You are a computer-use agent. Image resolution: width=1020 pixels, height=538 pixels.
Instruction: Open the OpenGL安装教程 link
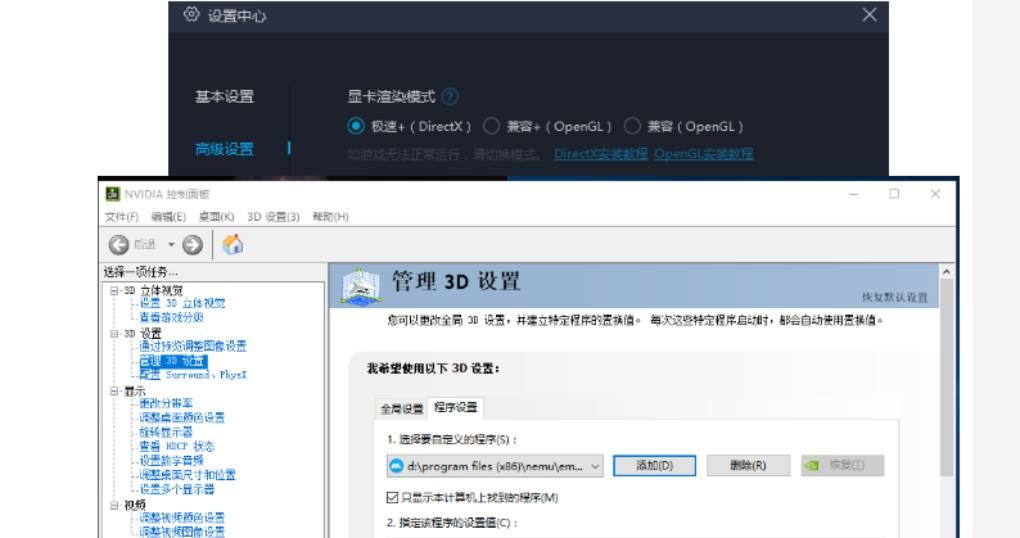click(x=703, y=154)
